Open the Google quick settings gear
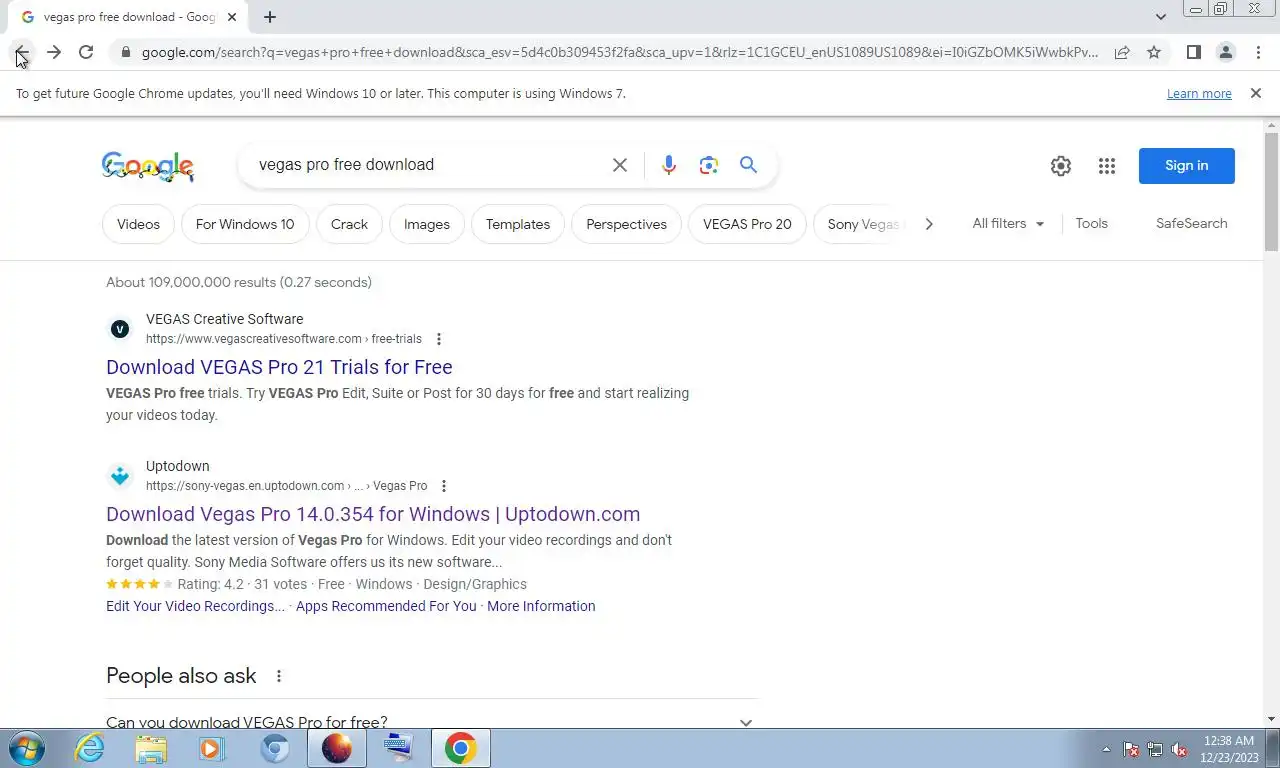Viewport: 1280px width, 768px height. (1061, 166)
